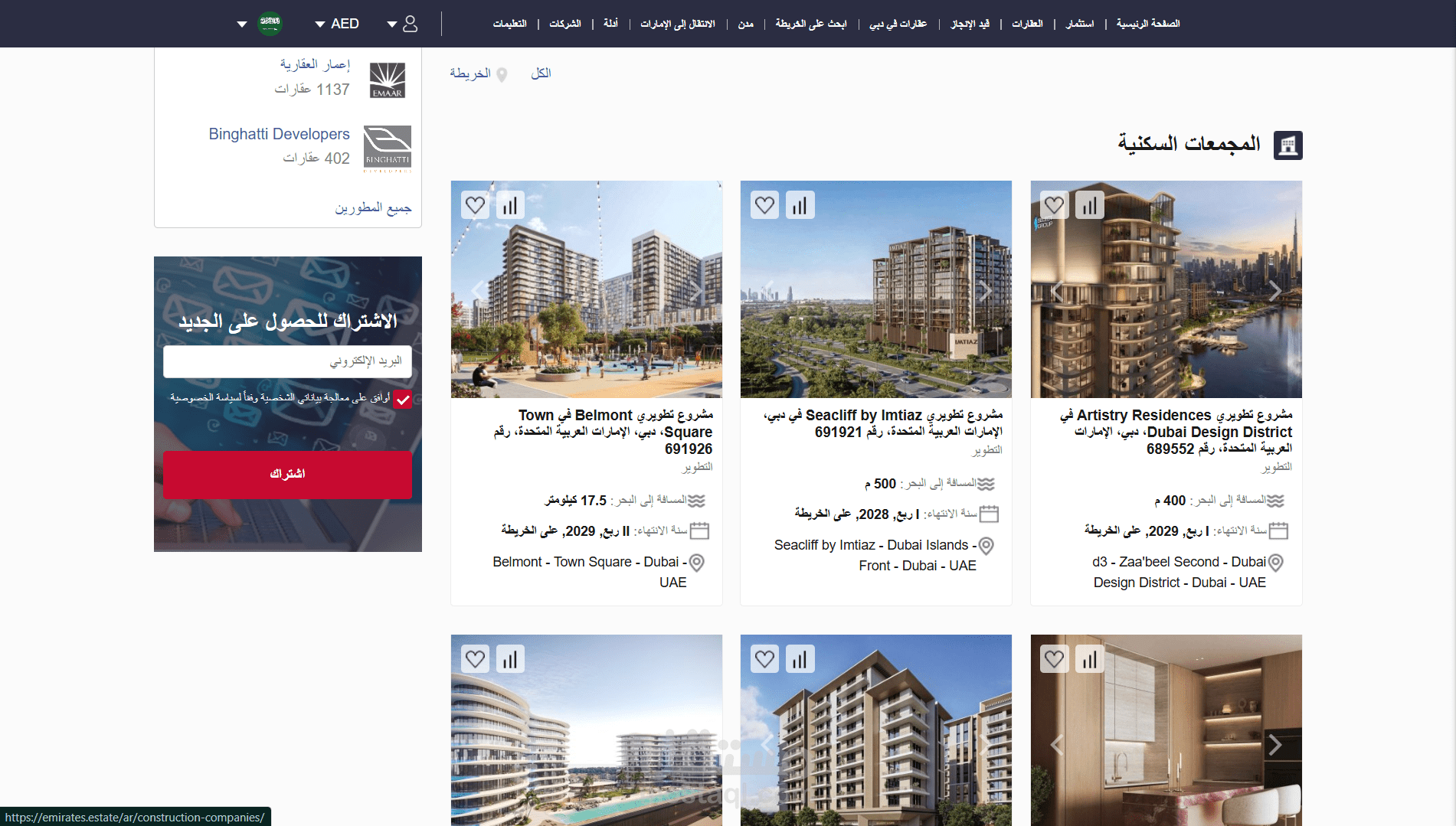The image size is (1456, 826).
Task: Open user account icon in header
Action: (x=411, y=24)
